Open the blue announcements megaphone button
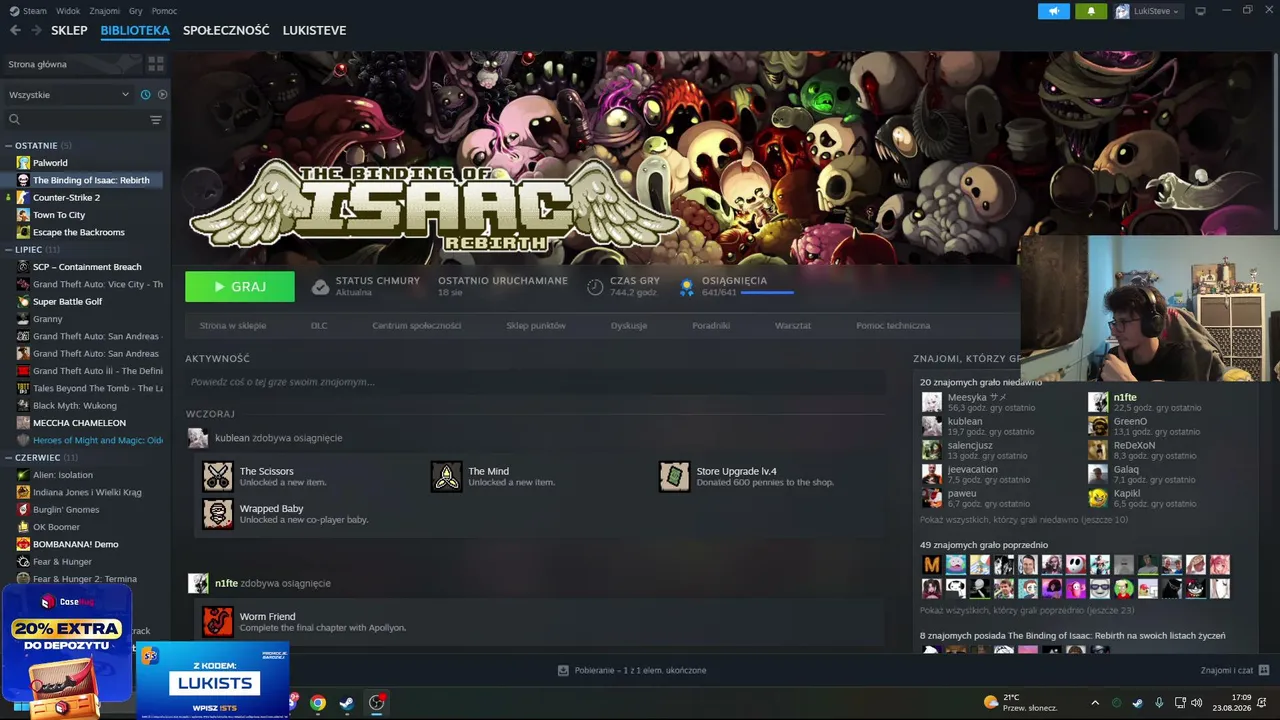 [x=1054, y=11]
